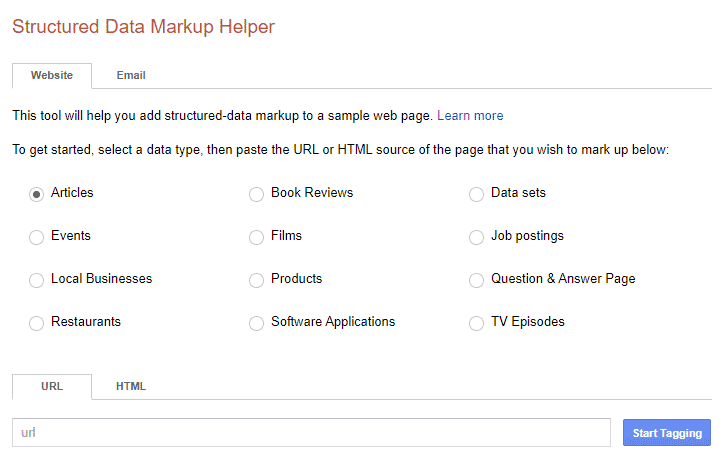Select the Software Applications option

pyautogui.click(x=256, y=323)
